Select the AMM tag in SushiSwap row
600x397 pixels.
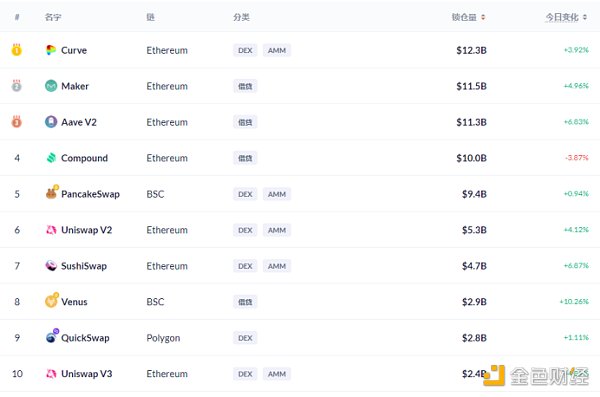[x=277, y=266]
